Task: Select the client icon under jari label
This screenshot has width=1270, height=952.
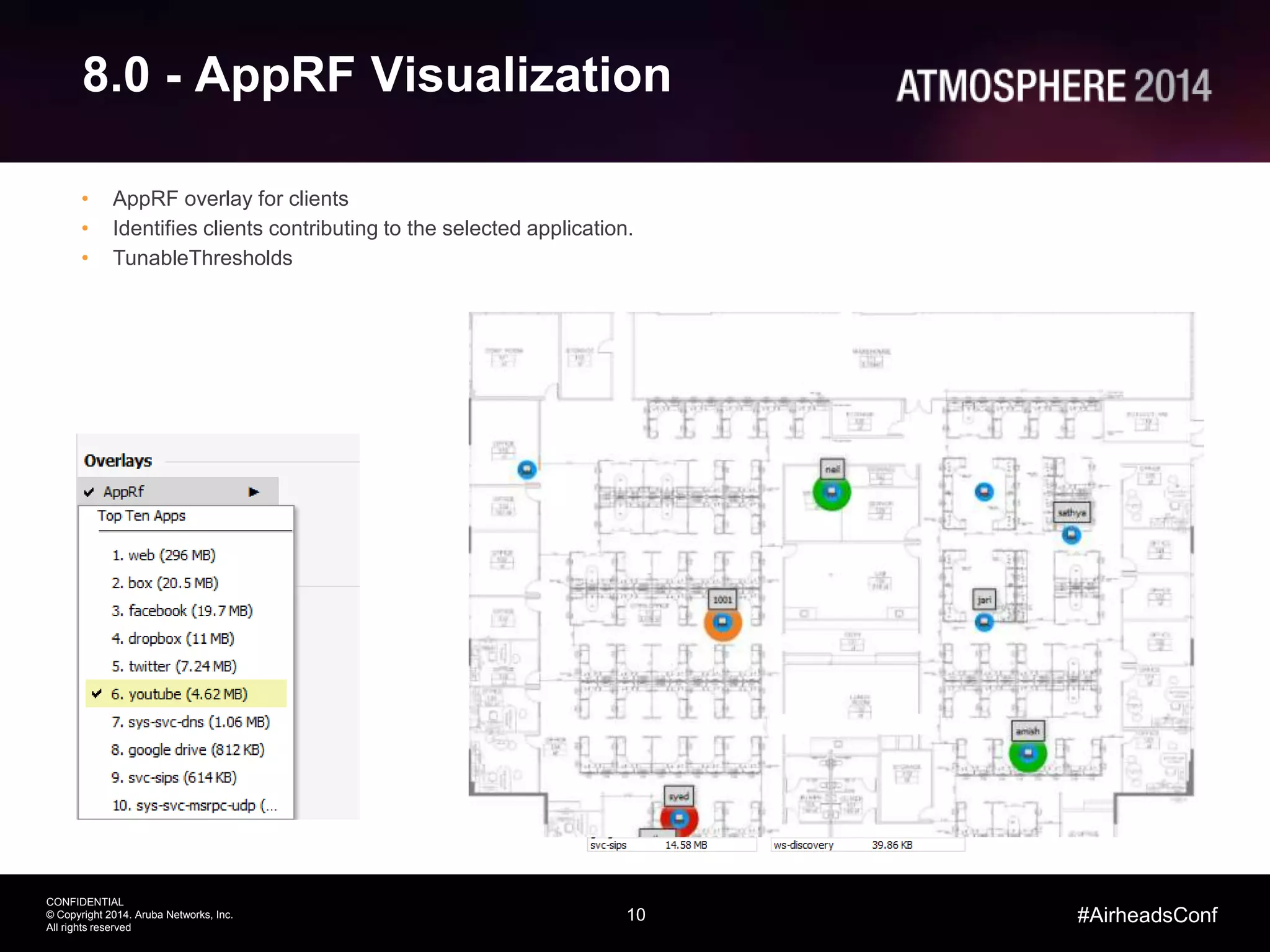Action: tap(984, 622)
